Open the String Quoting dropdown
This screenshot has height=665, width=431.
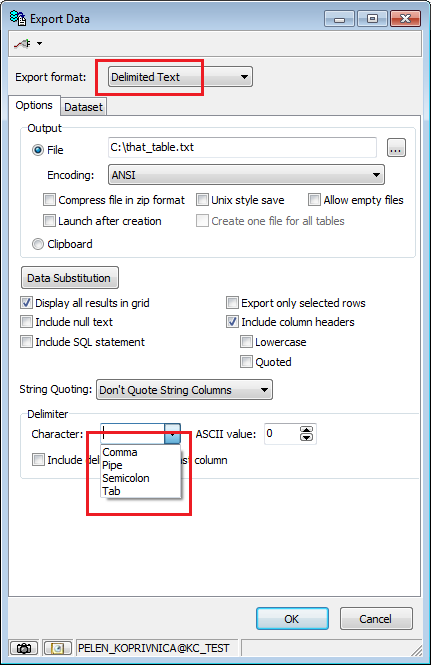pyautogui.click(x=185, y=390)
